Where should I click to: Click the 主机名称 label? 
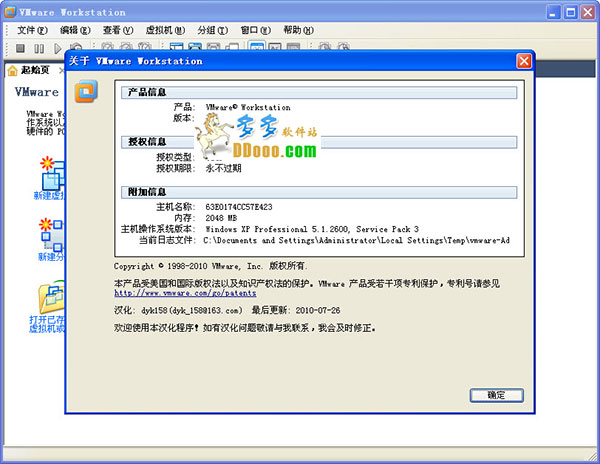(174, 207)
